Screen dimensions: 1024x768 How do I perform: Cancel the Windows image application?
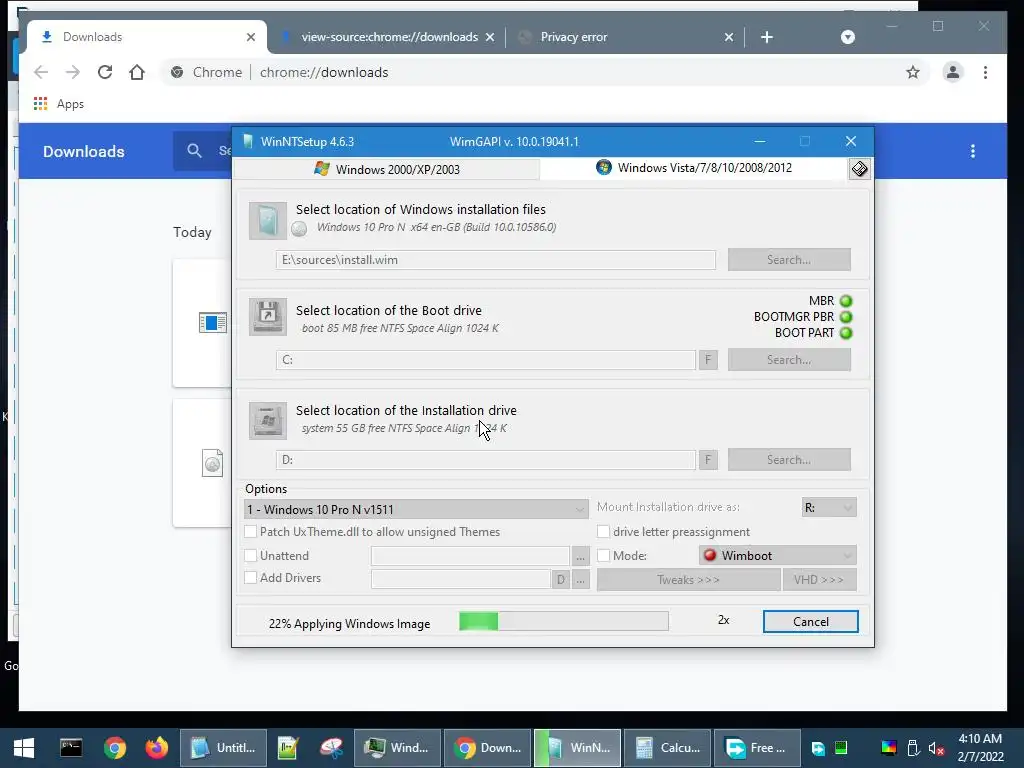pos(810,622)
